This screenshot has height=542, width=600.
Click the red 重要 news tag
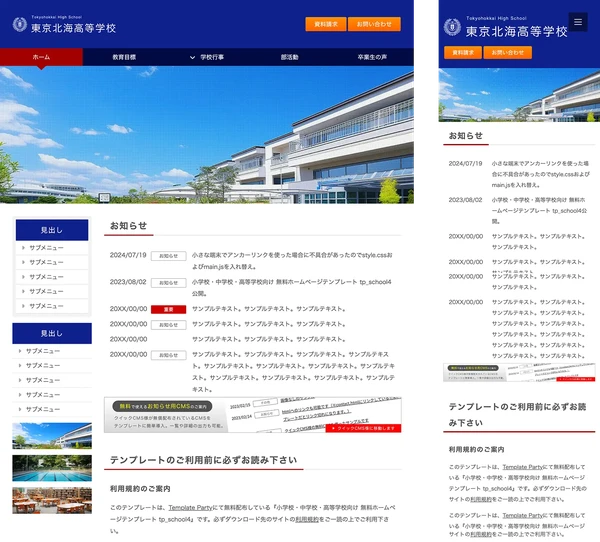(x=168, y=309)
